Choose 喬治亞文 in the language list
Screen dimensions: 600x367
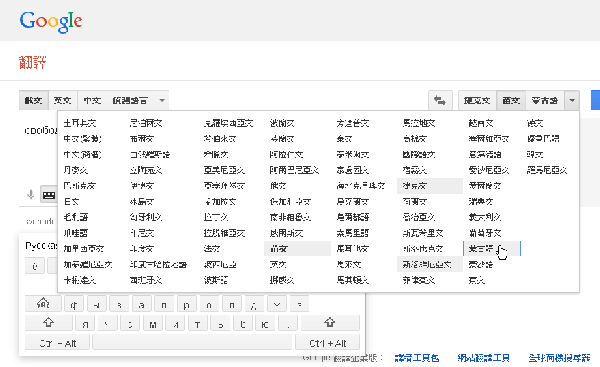(419, 217)
